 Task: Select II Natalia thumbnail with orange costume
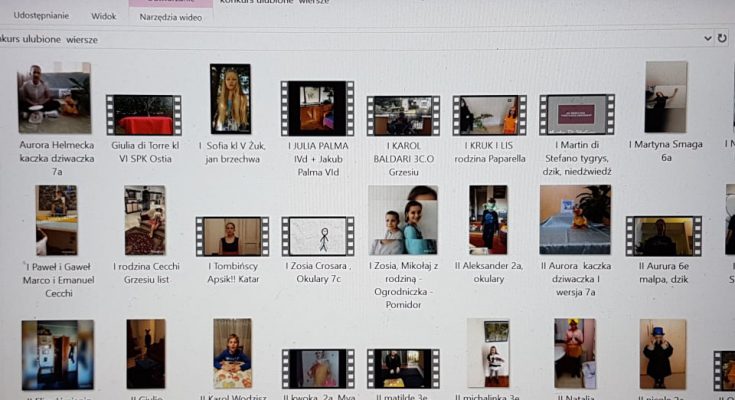click(x=575, y=354)
